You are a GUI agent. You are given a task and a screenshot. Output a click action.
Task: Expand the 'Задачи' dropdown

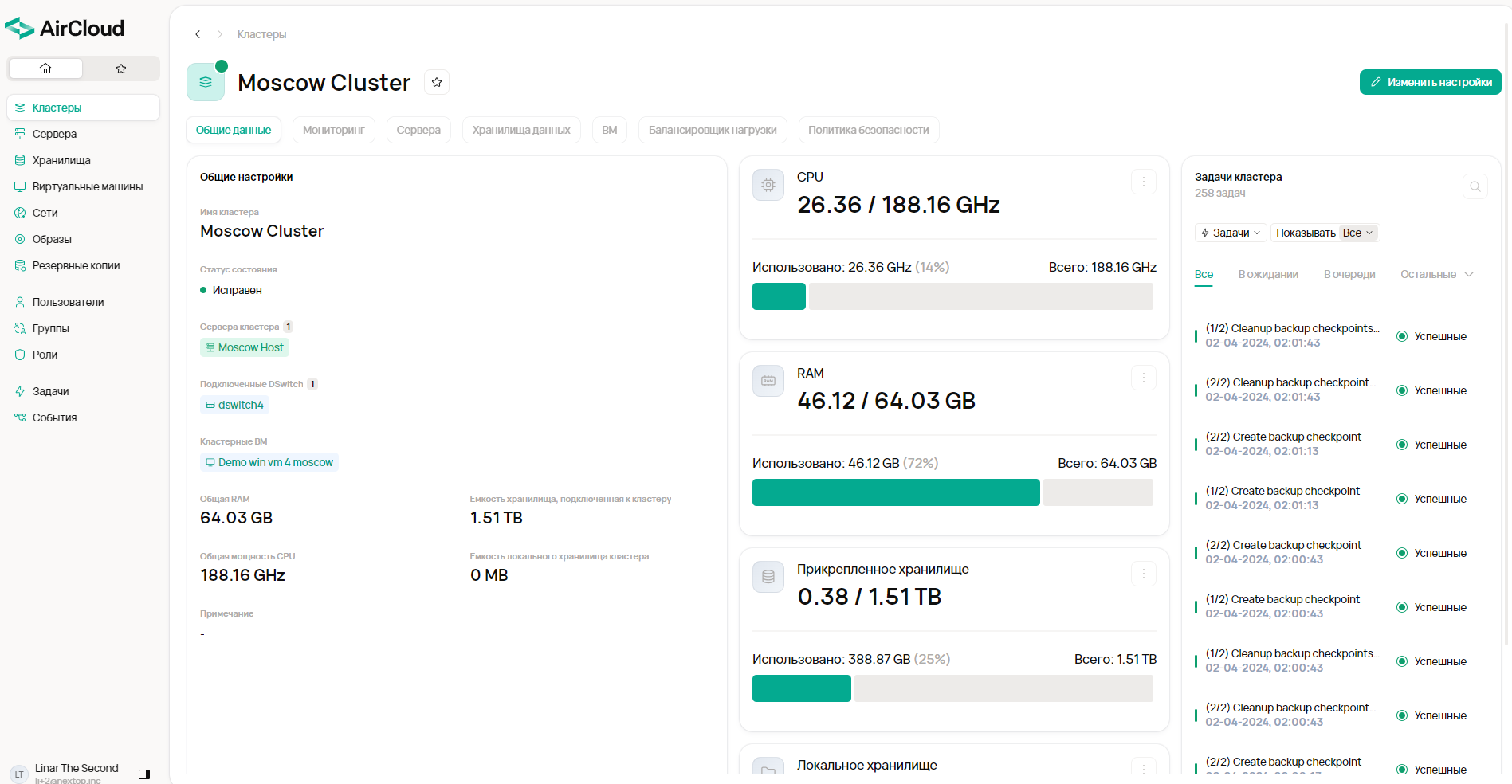(x=1230, y=233)
